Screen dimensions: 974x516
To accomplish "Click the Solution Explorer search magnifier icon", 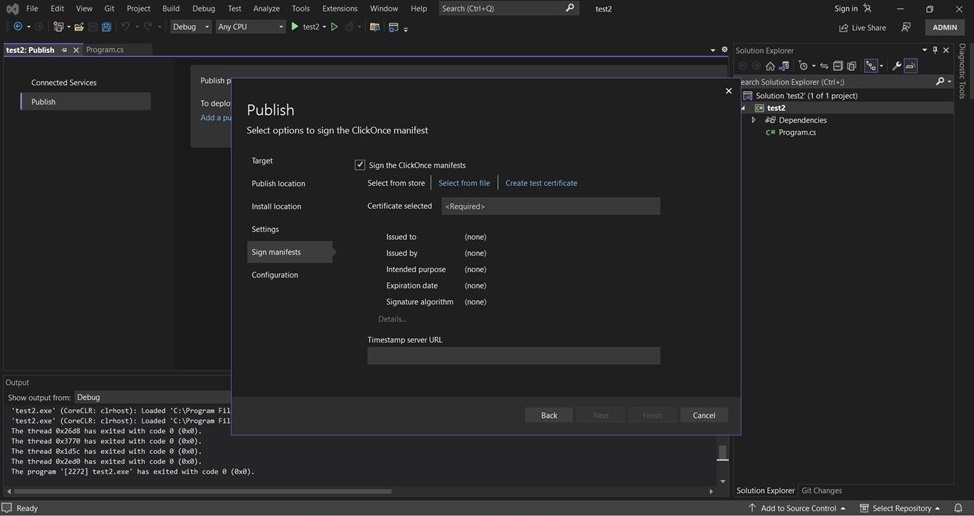I will (x=940, y=81).
